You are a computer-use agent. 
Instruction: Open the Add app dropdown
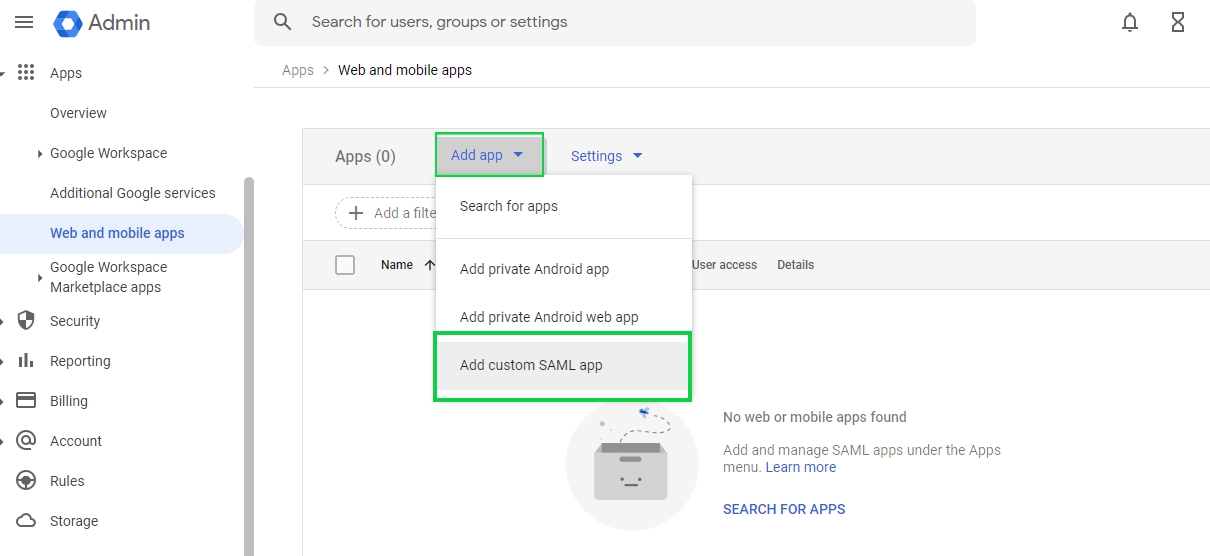tap(488, 155)
